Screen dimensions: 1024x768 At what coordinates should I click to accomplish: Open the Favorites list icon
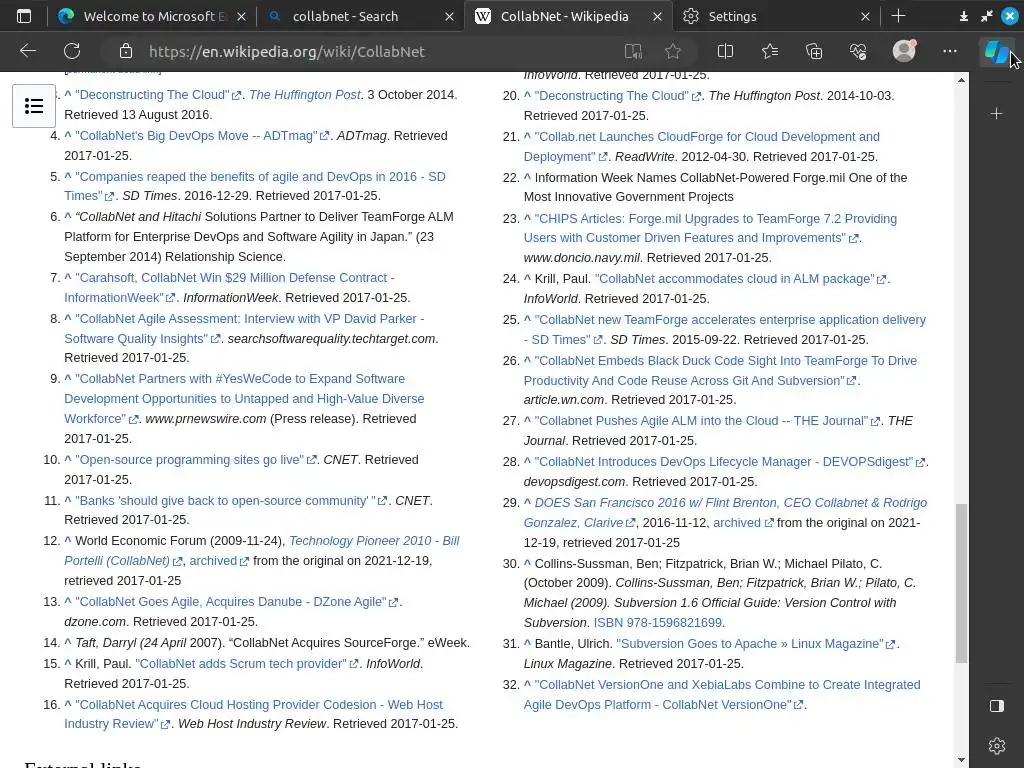tap(770, 52)
